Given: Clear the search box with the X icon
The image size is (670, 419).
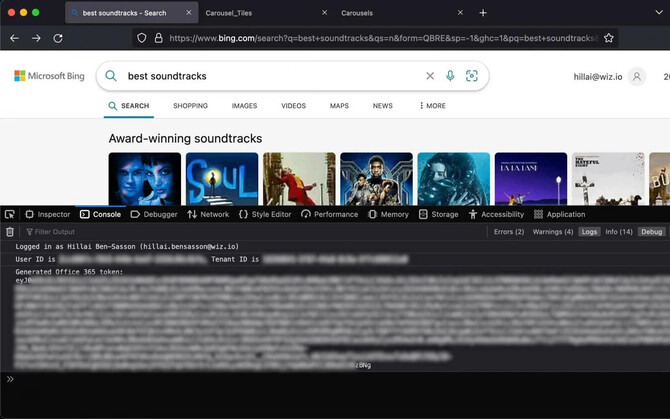Looking at the screenshot, I should click(430, 76).
